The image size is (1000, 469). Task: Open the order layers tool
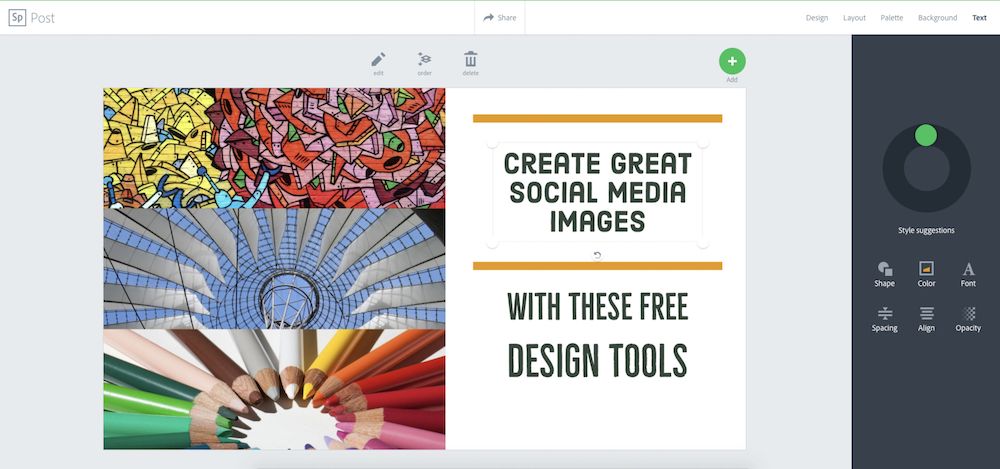pyautogui.click(x=424, y=60)
